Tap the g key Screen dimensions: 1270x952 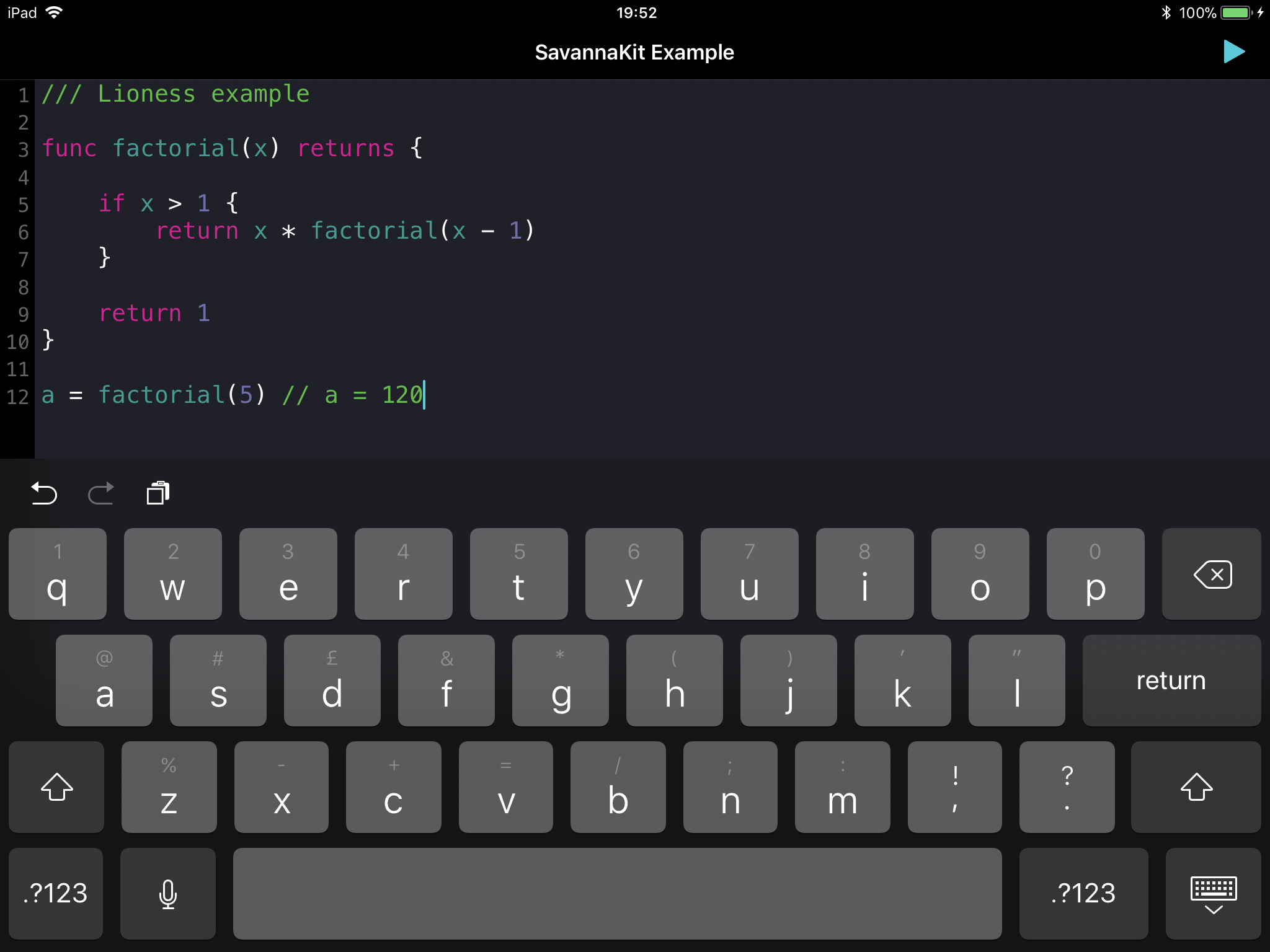pyautogui.click(x=561, y=681)
